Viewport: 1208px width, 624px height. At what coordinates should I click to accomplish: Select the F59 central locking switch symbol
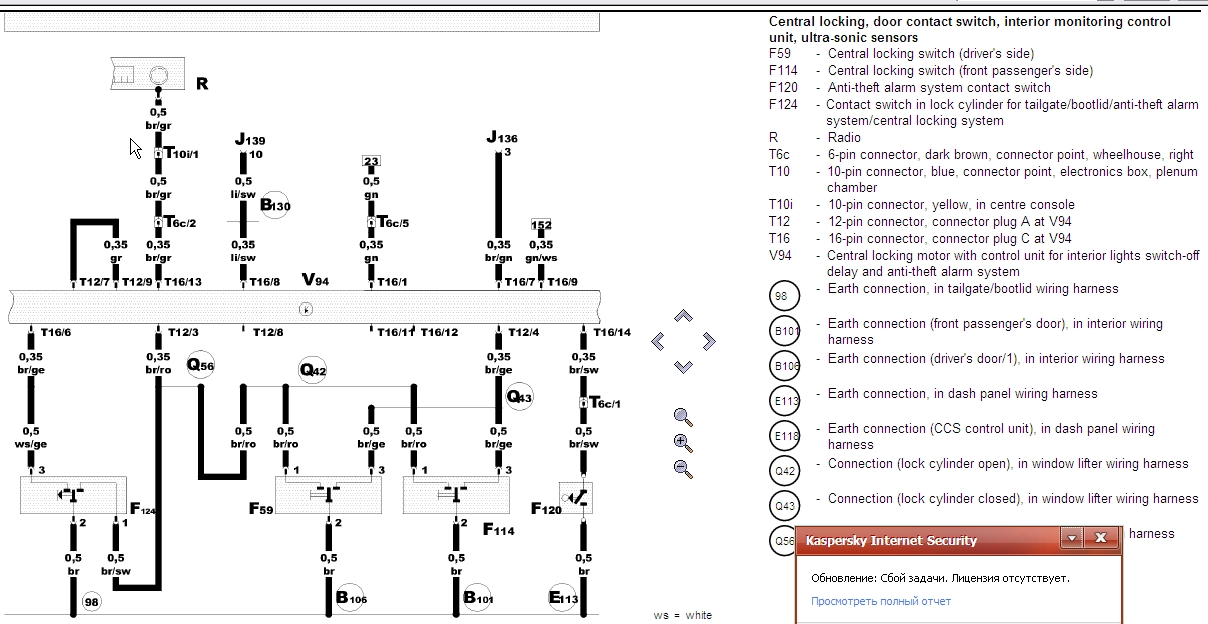[x=327, y=495]
